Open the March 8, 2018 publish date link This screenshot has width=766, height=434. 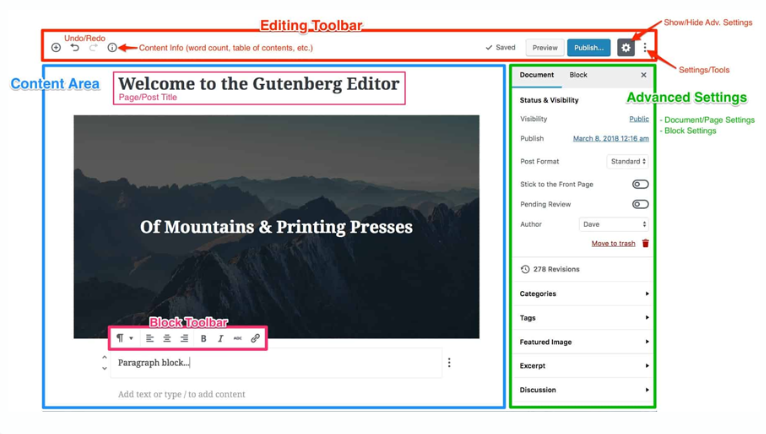coord(611,138)
